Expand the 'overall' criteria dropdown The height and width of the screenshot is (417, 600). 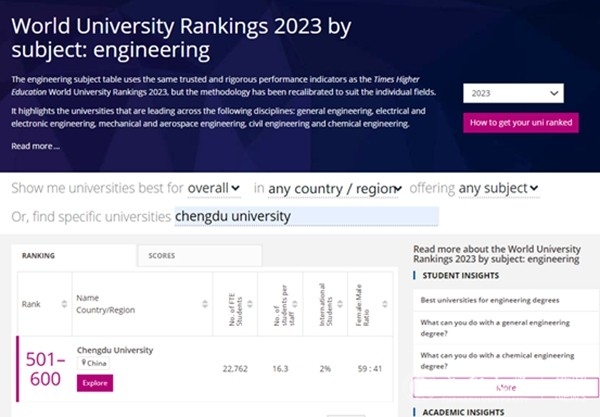point(214,188)
